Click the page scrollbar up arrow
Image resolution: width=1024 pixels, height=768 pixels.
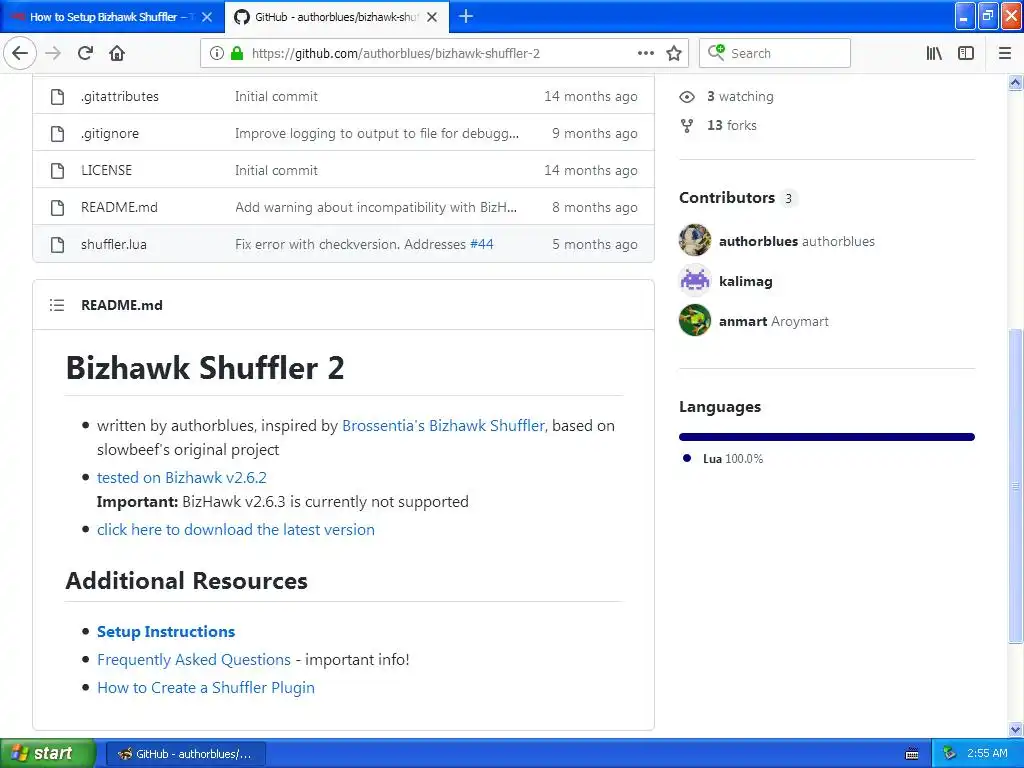[x=1016, y=82]
